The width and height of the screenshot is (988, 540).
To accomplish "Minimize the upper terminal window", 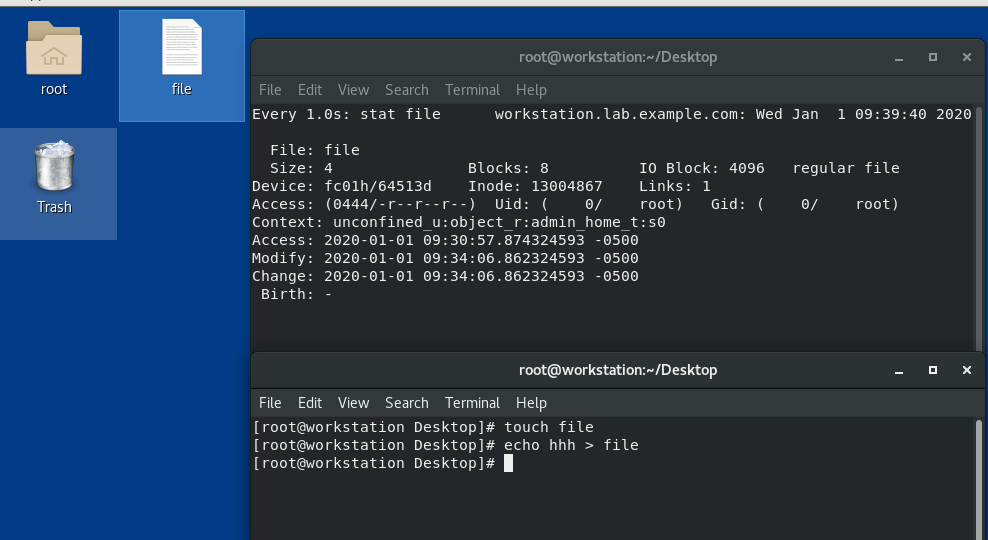I will (x=899, y=57).
